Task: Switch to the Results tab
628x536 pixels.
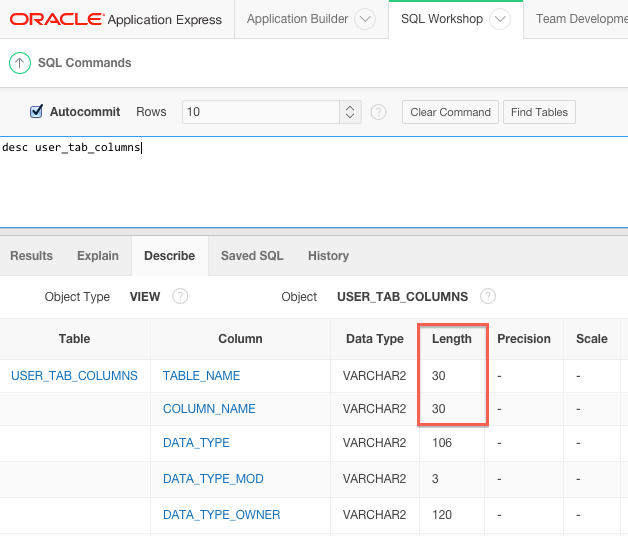Action: tap(31, 256)
